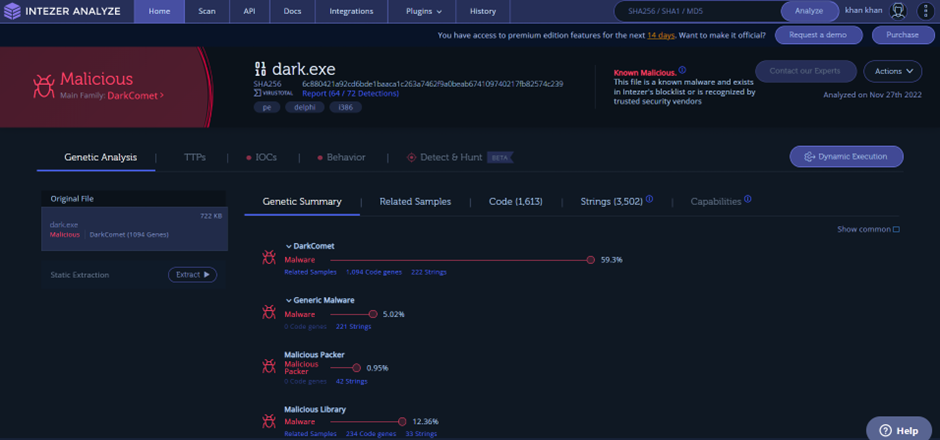This screenshot has height=440, width=940.
Task: Select the Genetic Summary sub-tab
Action: (302, 202)
